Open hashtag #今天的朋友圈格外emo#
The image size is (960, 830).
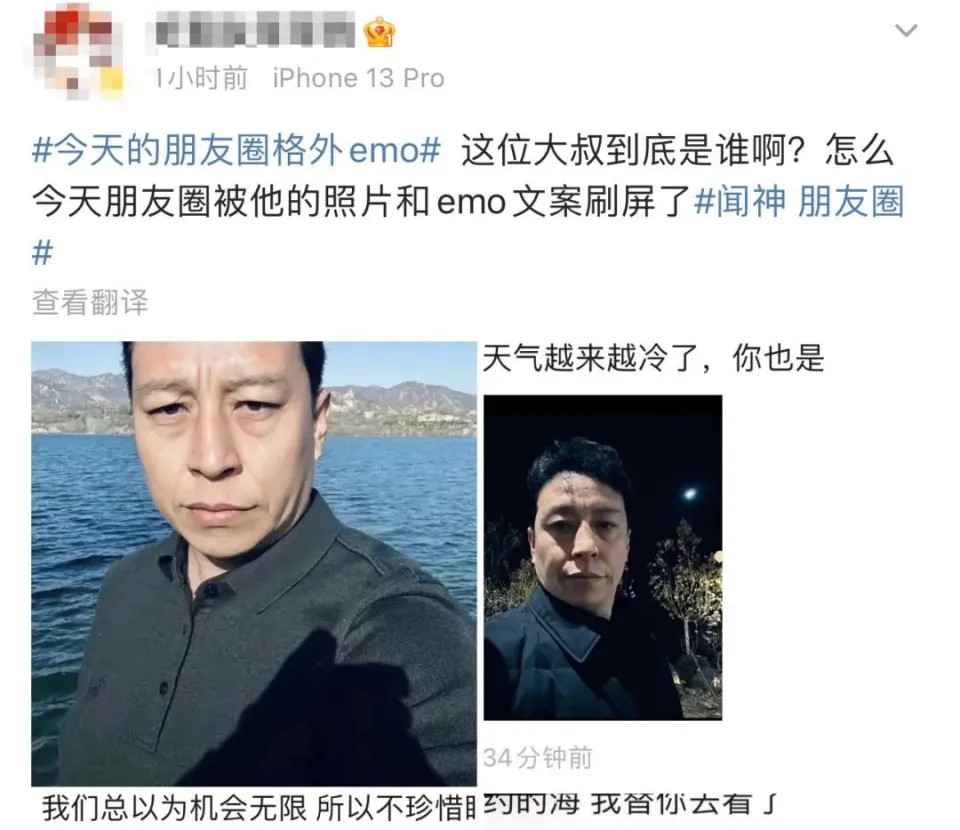[x=236, y=151]
